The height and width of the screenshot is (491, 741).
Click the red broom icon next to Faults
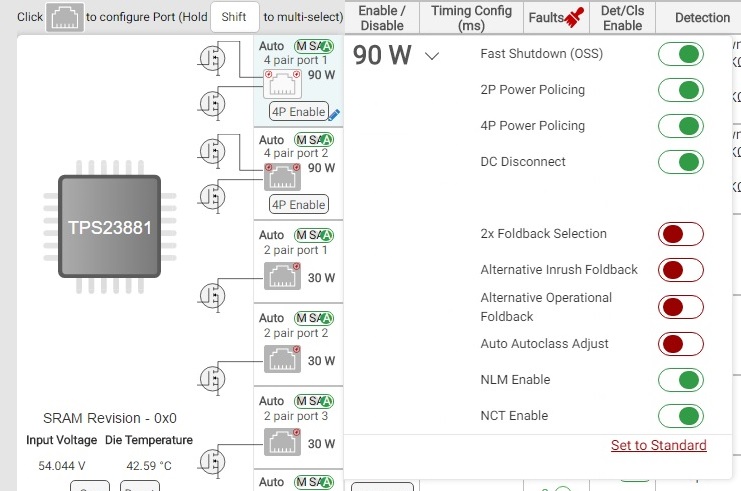point(574,17)
